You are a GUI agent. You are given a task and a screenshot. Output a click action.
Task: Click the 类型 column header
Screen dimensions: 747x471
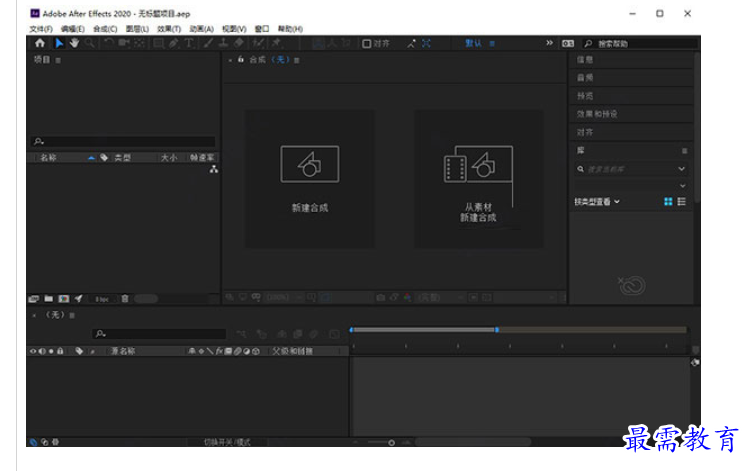click(122, 158)
